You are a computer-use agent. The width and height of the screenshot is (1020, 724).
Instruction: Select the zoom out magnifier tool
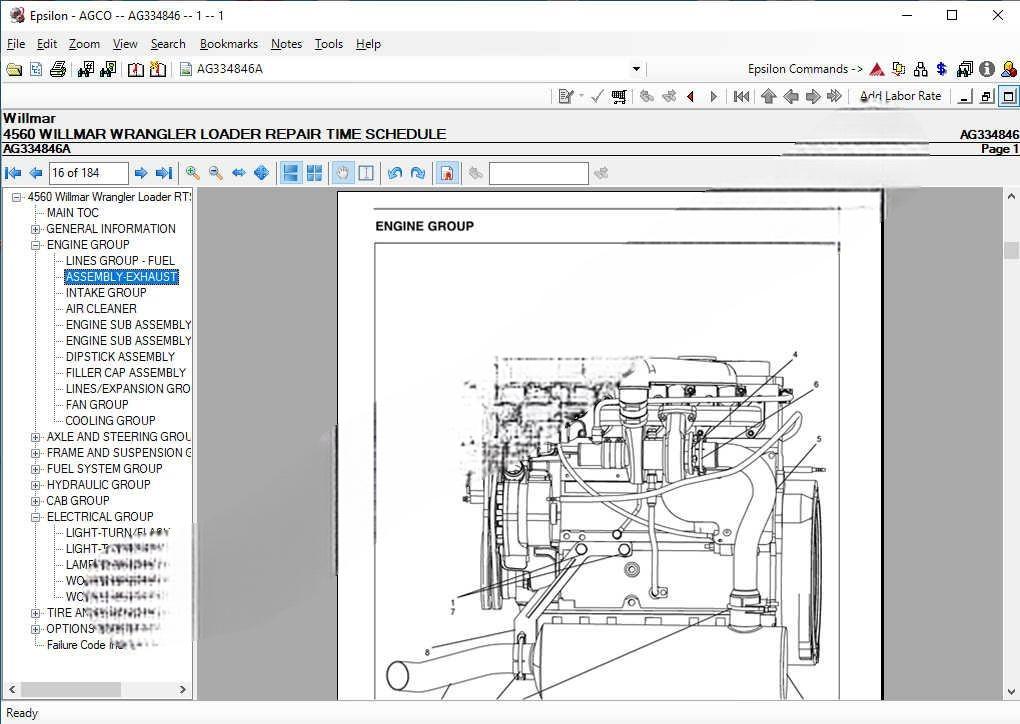[x=216, y=172]
